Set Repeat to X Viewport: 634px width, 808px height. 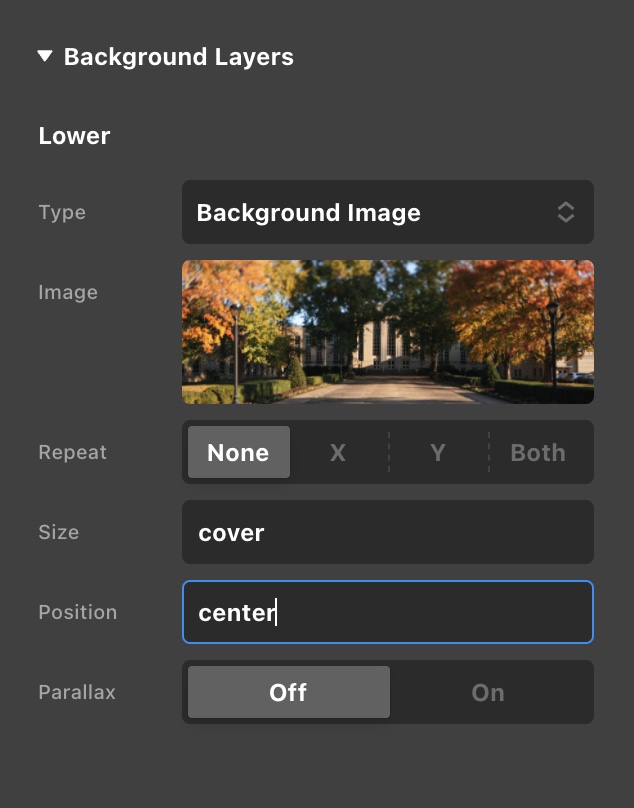point(338,452)
